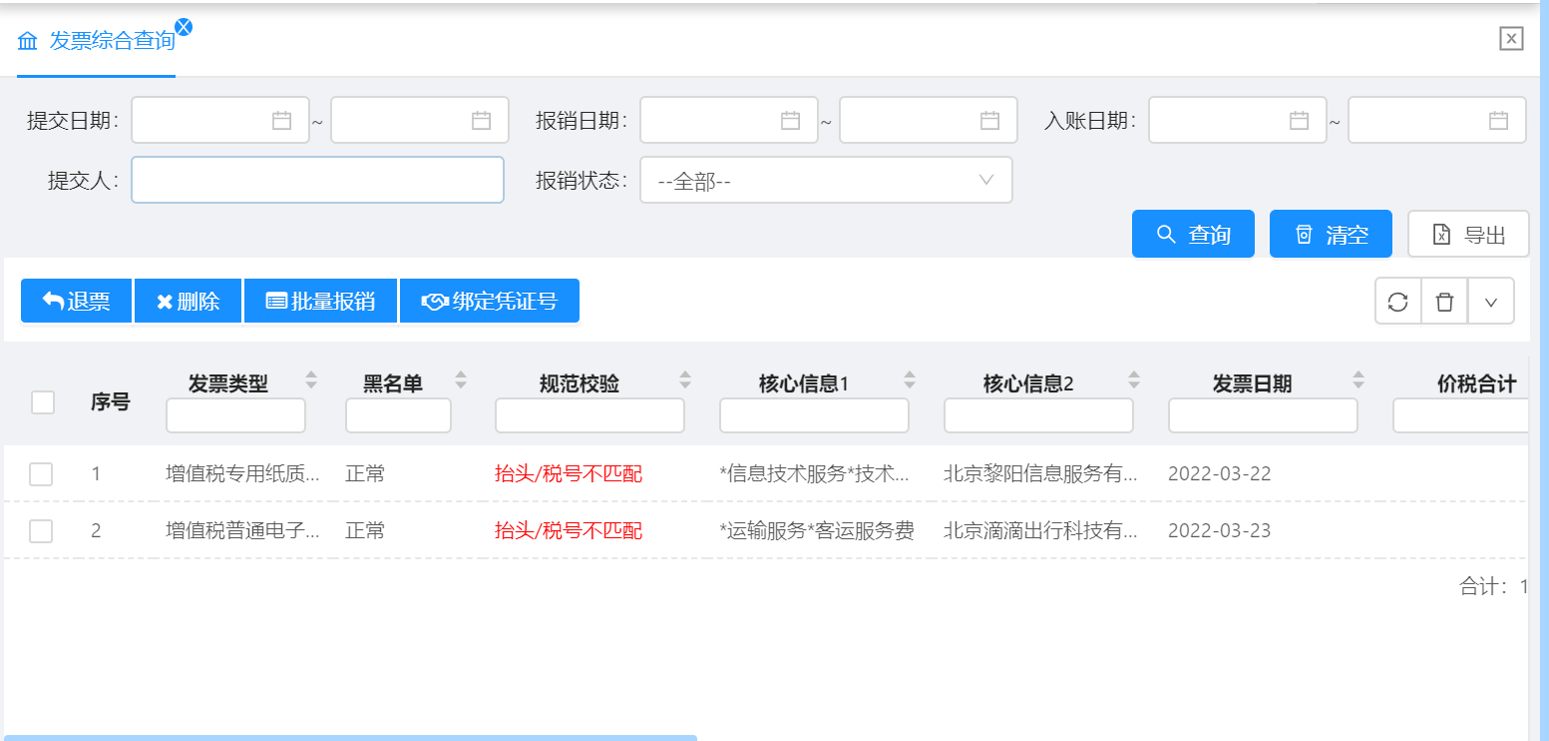
Task: Open calendar for 提交日期 start date
Action: [x=282, y=121]
